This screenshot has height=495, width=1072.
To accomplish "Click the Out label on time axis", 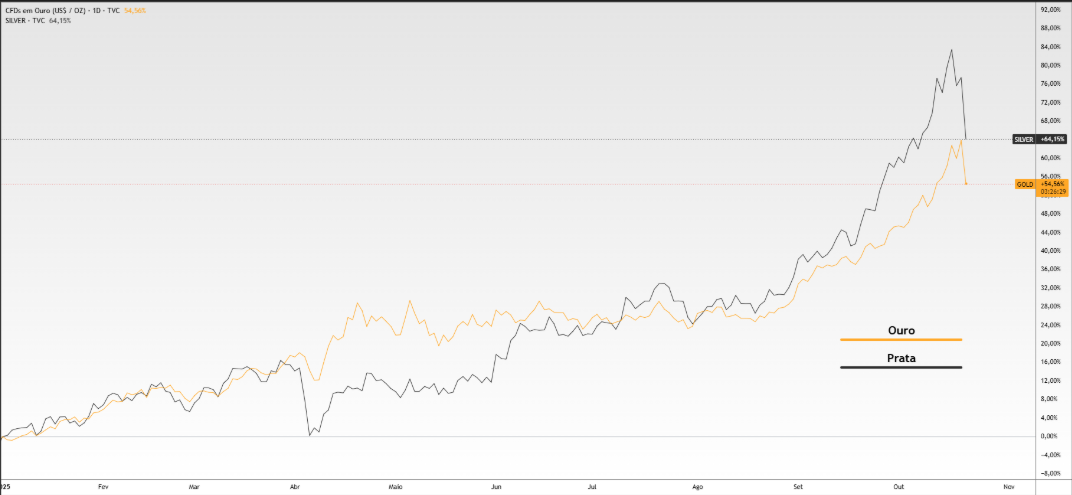I will point(898,486).
